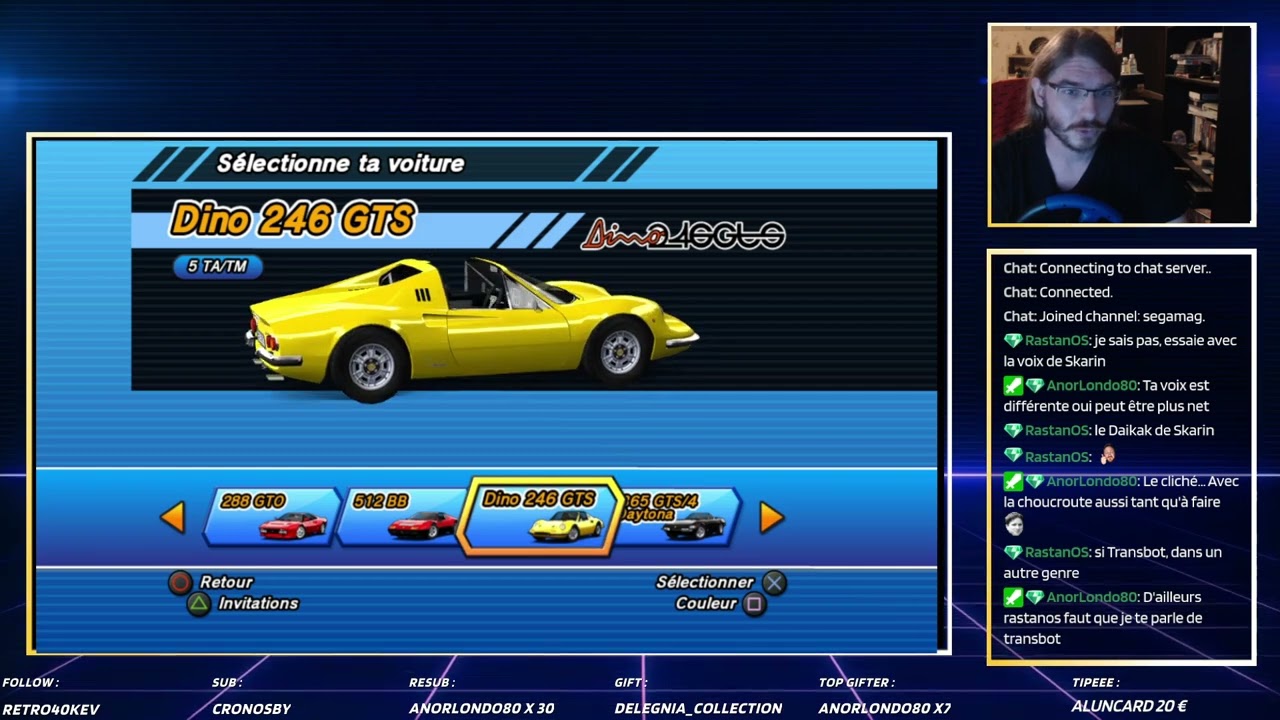The image size is (1280, 720).
Task: Click the 'Chat: Joined channel: segamag.' line
Action: tap(1104, 316)
